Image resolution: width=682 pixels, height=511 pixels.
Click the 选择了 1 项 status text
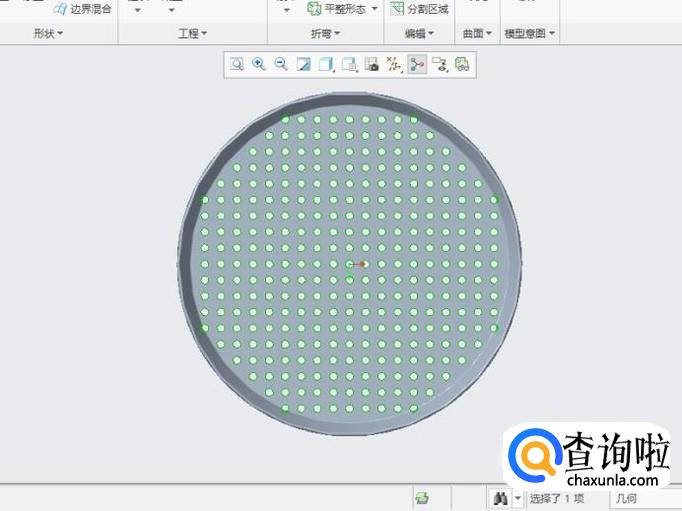click(556, 498)
